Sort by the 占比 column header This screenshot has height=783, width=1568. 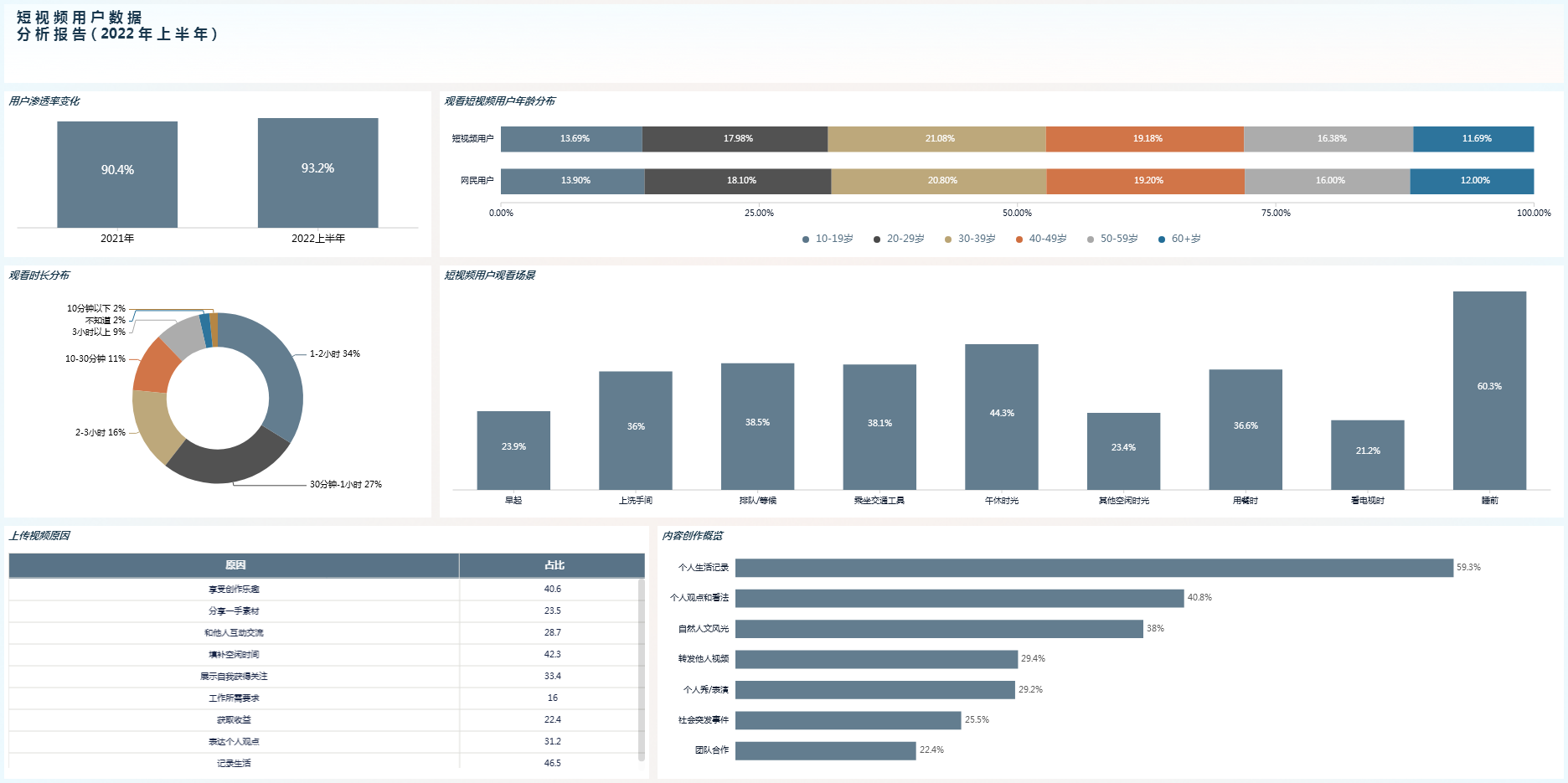coord(553,565)
